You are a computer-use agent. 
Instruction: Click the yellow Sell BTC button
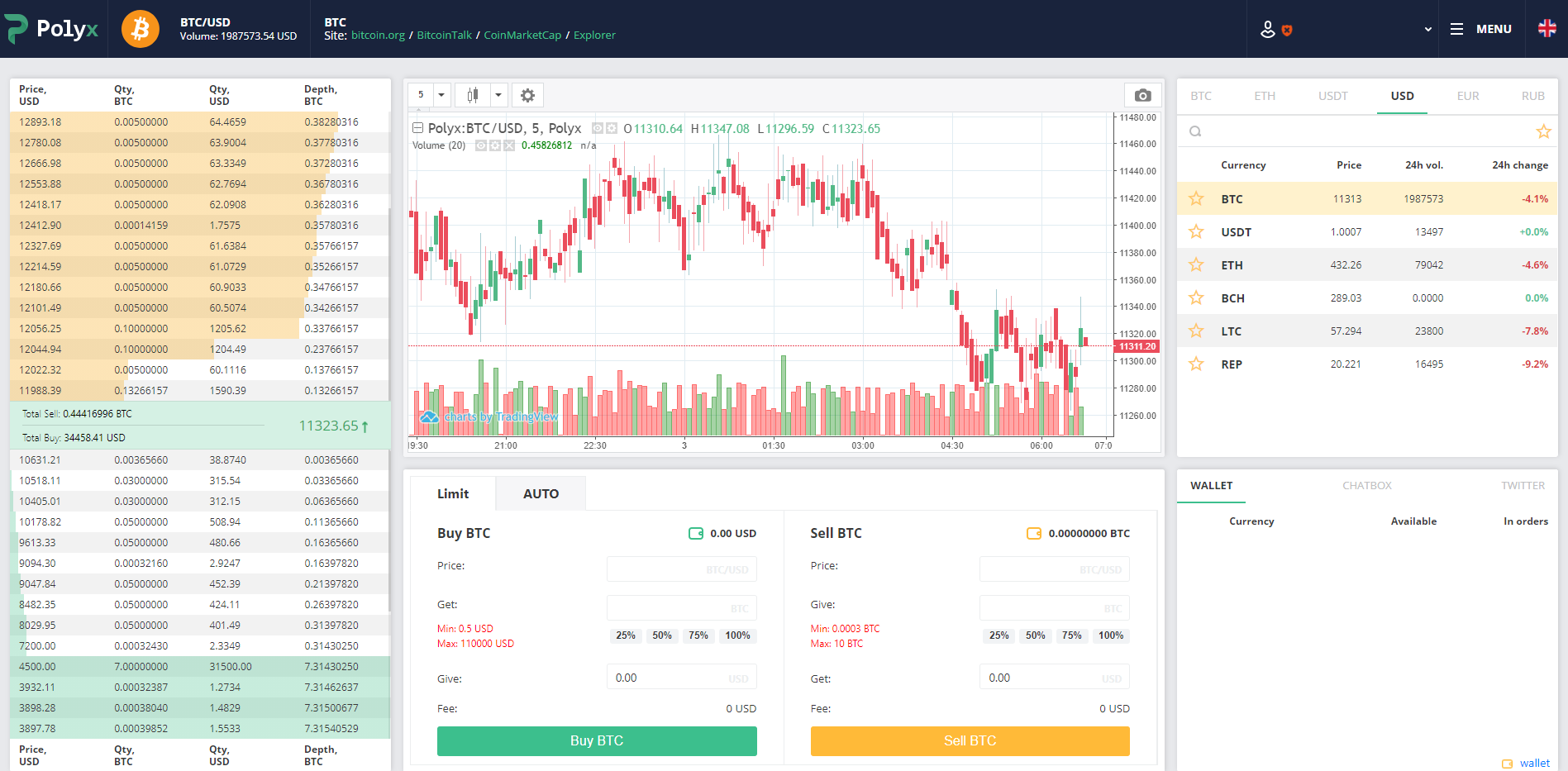[970, 740]
